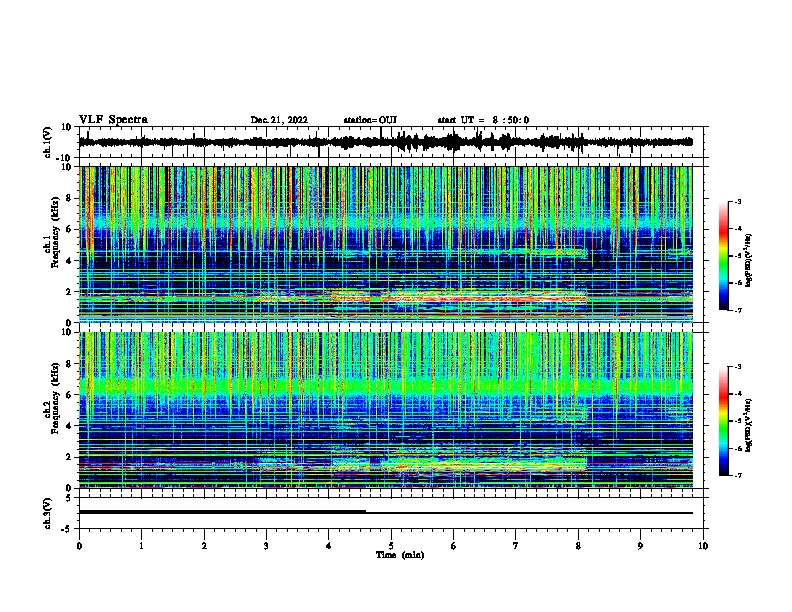This screenshot has width=792, height=612.
Task: Select the date text "Dec. 21, 2022"
Action: pos(279,120)
